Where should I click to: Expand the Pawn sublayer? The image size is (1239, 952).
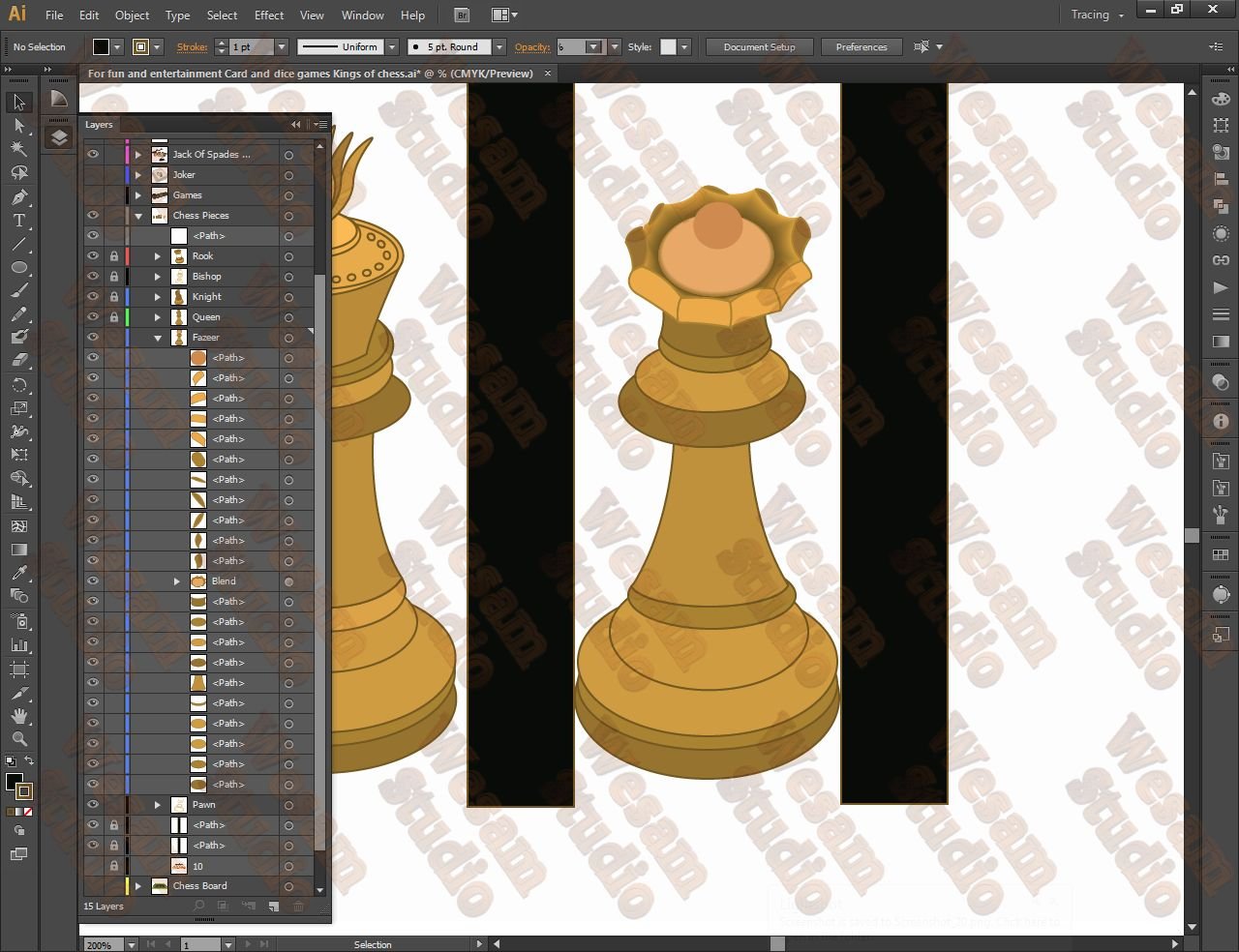[158, 805]
